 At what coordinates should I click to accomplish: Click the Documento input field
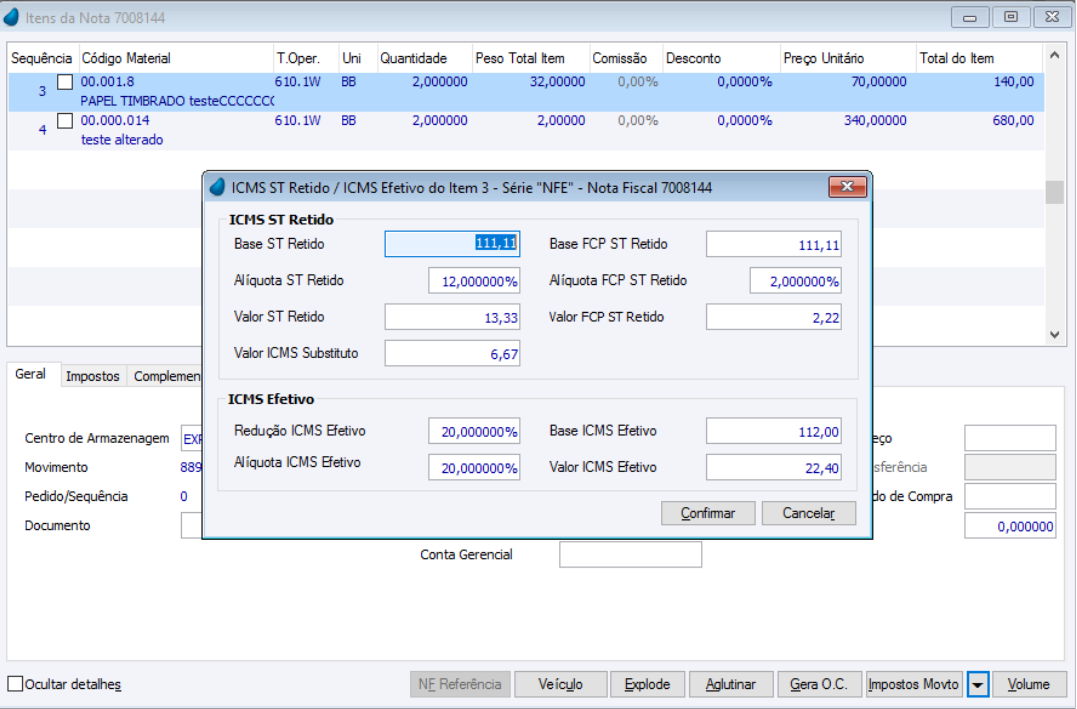click(192, 526)
